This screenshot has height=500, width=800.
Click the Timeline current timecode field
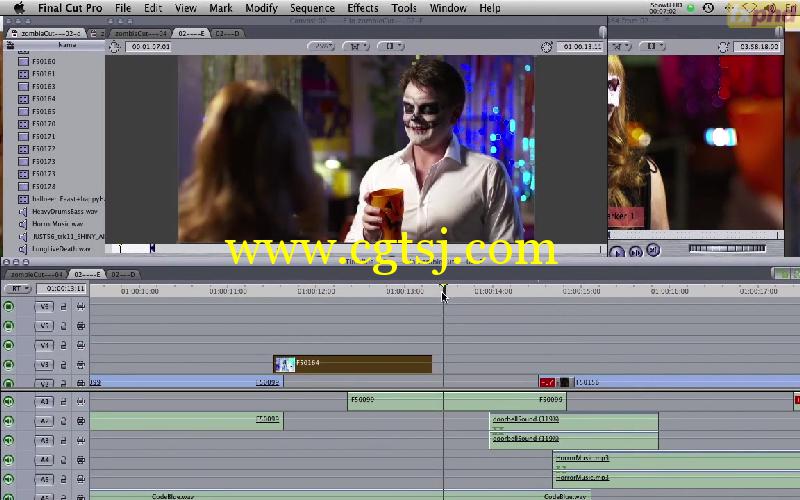tap(61, 289)
